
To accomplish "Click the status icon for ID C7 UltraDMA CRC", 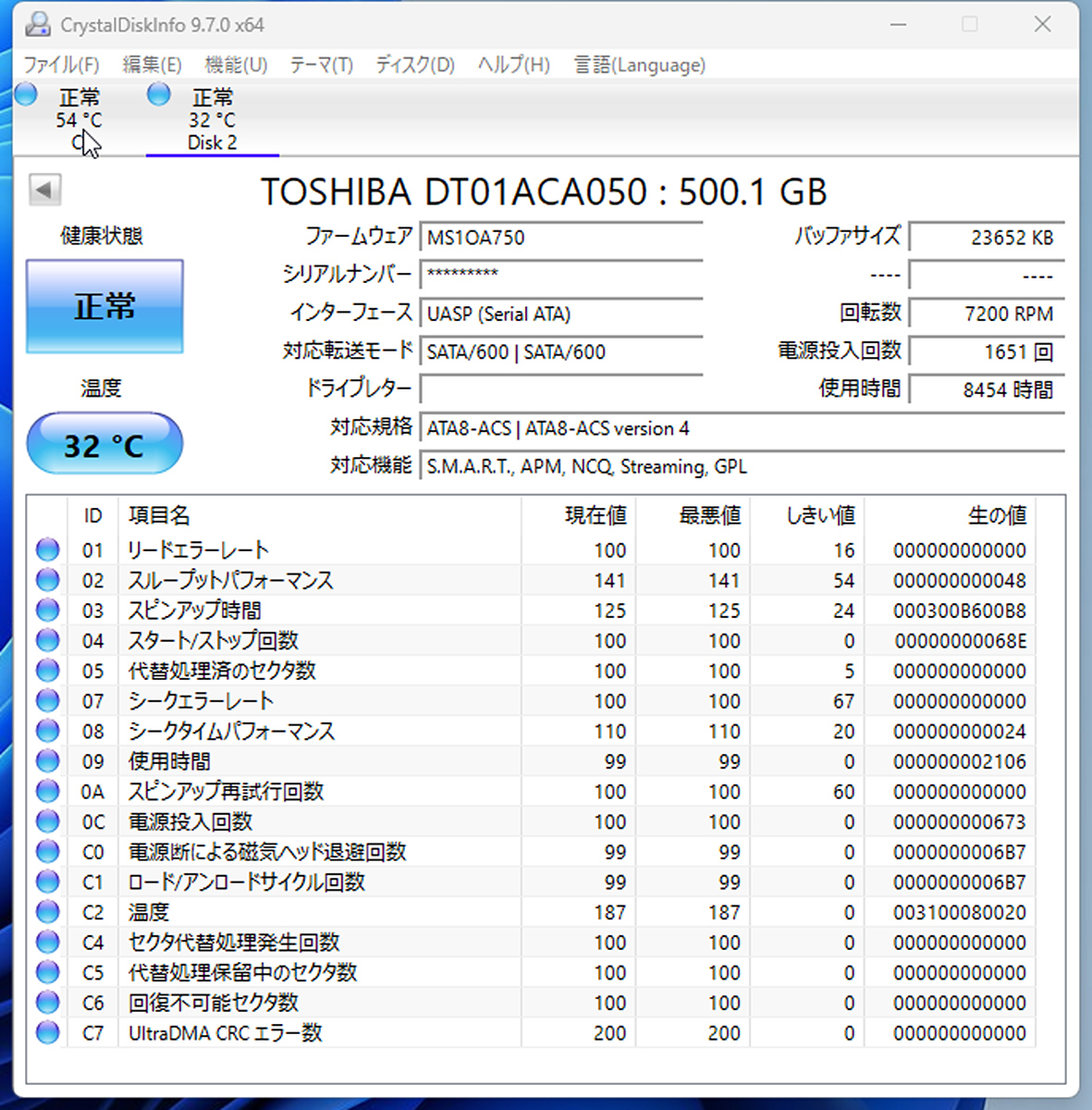I will coord(47,1032).
